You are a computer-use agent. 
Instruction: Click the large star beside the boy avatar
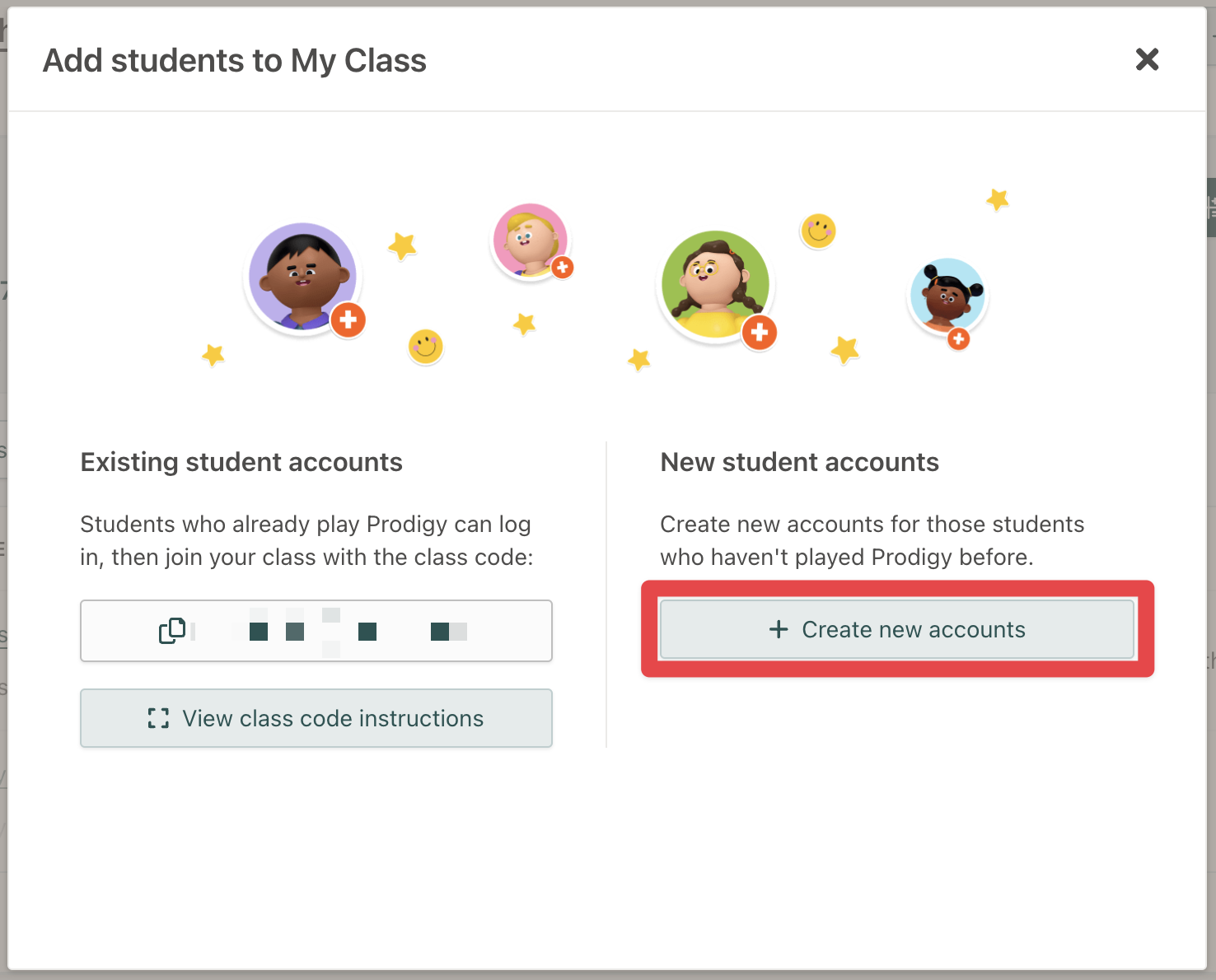tap(400, 245)
